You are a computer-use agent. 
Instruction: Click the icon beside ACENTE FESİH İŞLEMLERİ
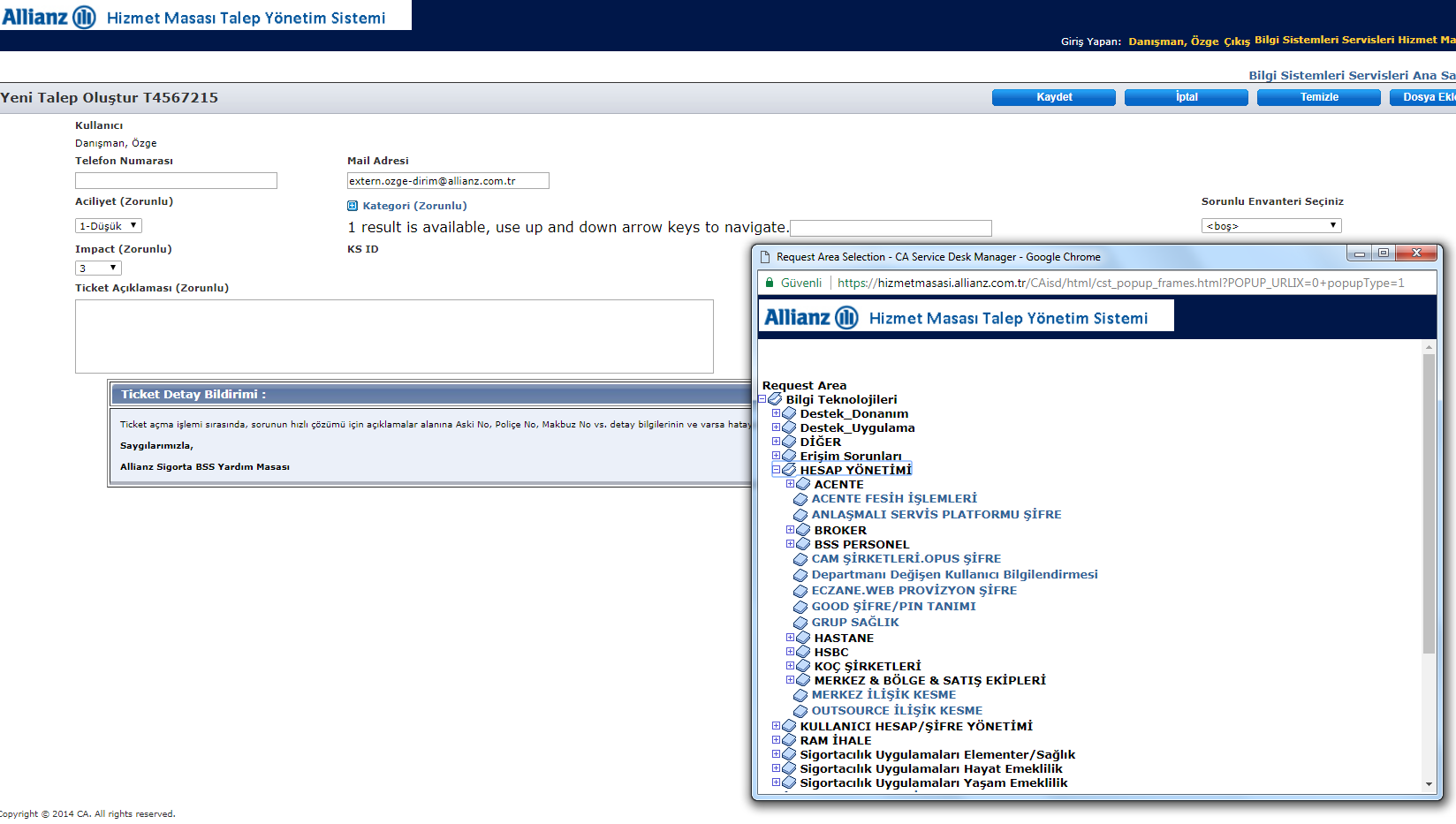[x=801, y=499]
